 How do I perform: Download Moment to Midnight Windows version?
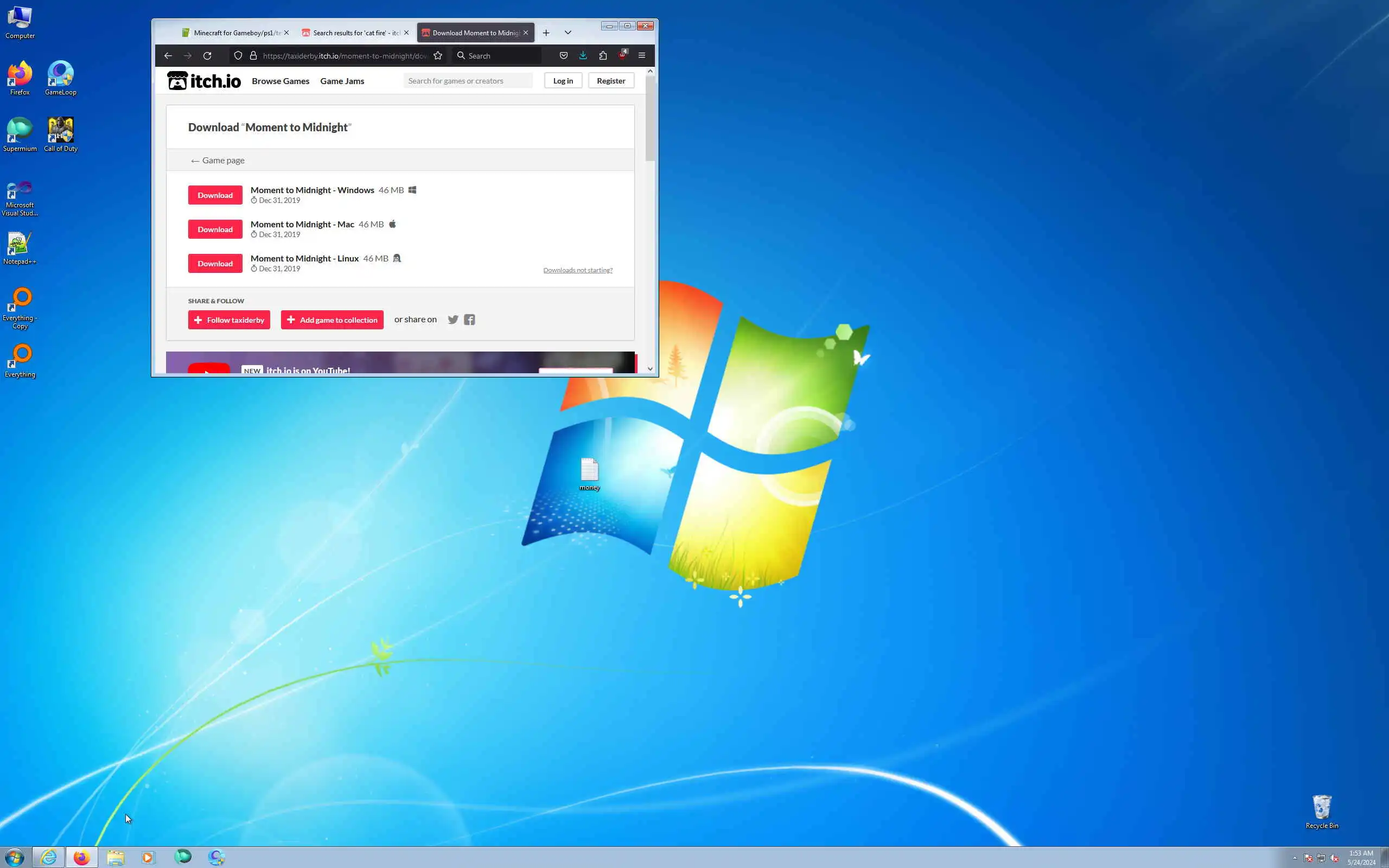pos(215,195)
